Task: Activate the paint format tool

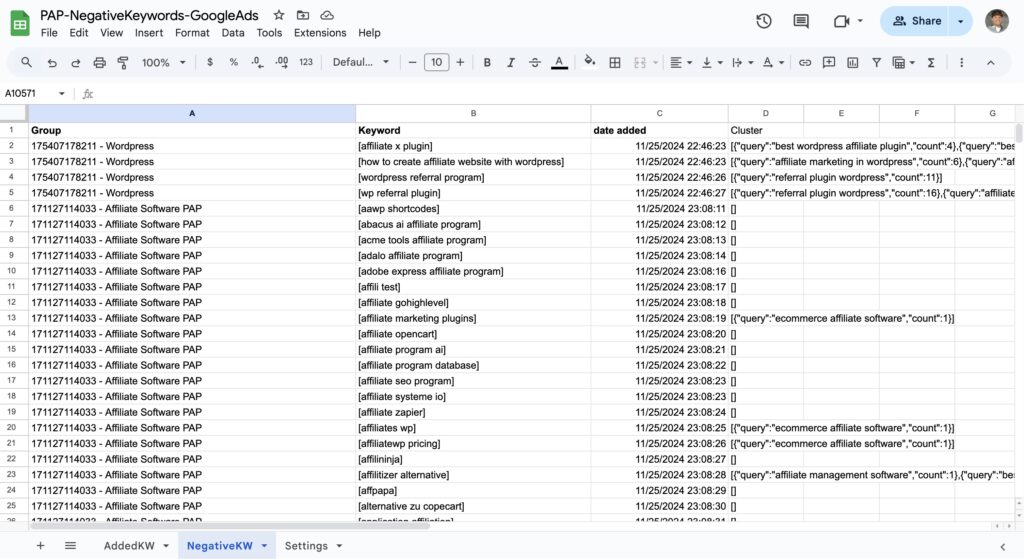Action: (x=123, y=63)
